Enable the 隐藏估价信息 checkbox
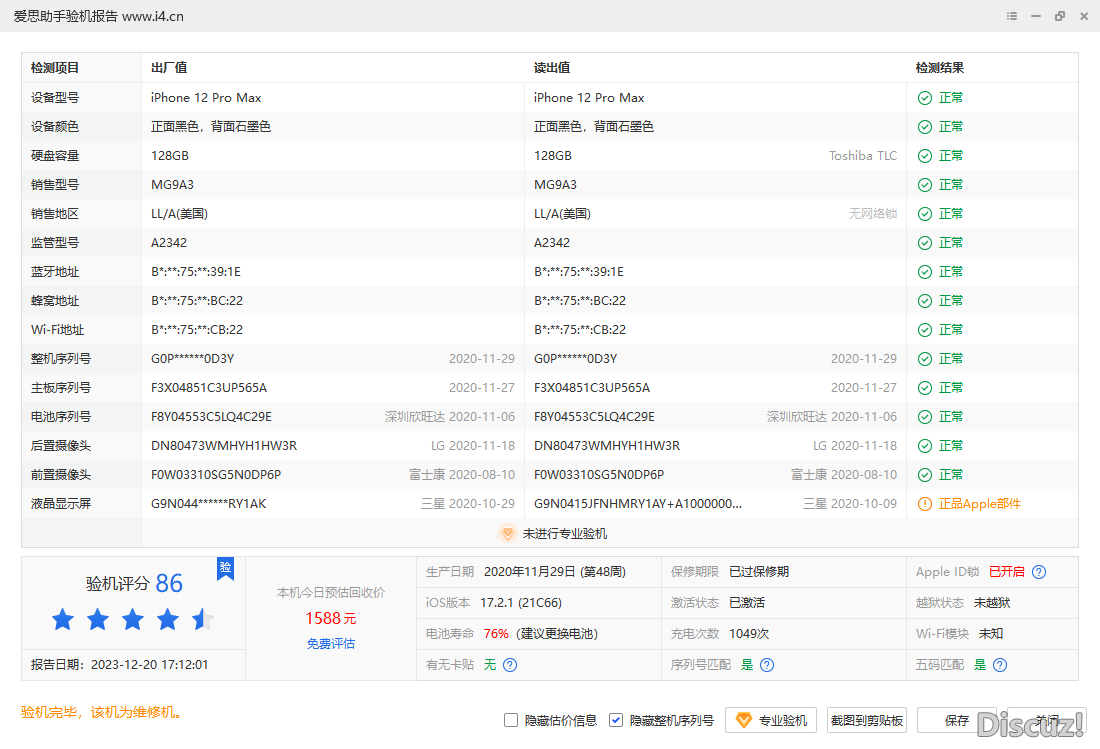Image resolution: width=1100 pixels, height=749 pixels. coord(511,720)
